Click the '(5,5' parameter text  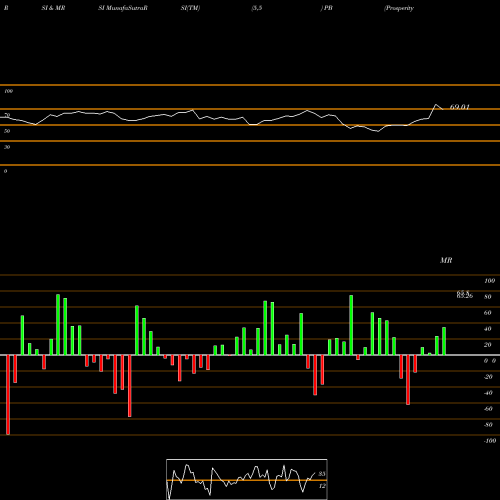point(257,8)
